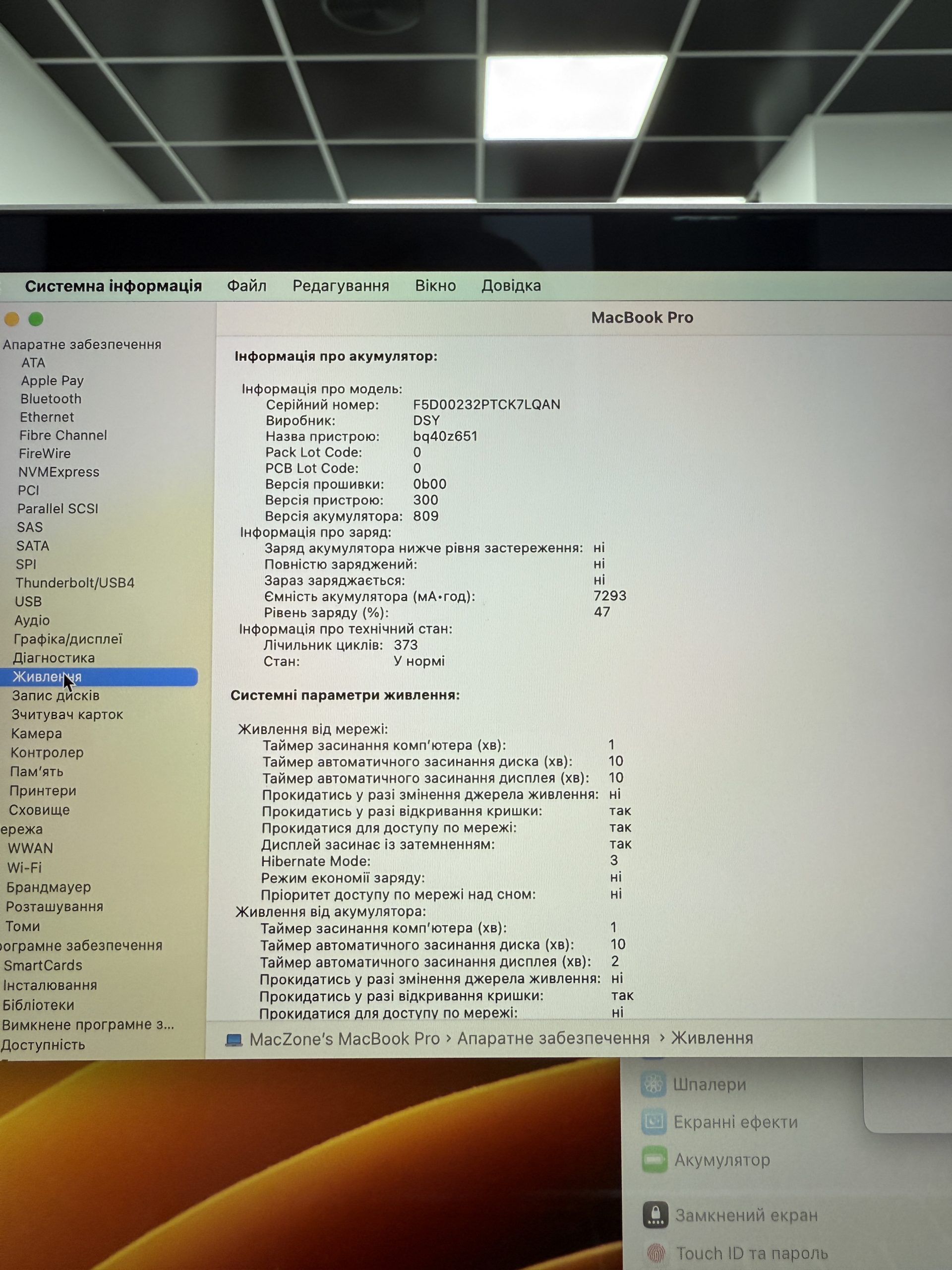This screenshot has width=952, height=1270.
Task: Click the У нормі status value
Action: [x=419, y=661]
